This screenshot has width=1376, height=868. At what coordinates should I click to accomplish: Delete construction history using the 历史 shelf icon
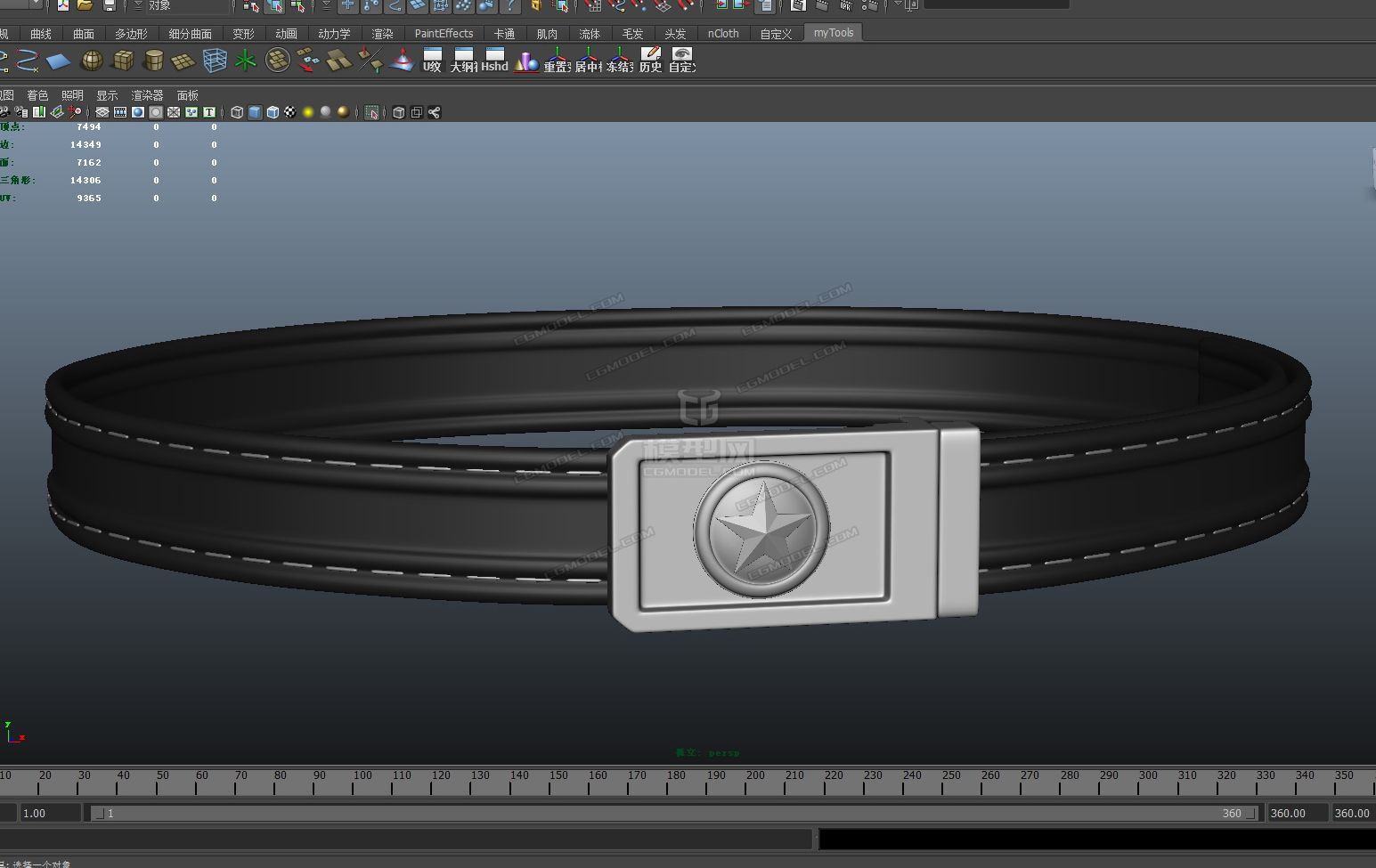point(650,61)
